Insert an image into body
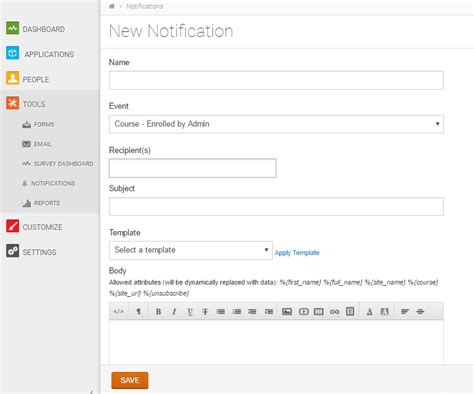Screen dimensions: 474x394 point(287,312)
